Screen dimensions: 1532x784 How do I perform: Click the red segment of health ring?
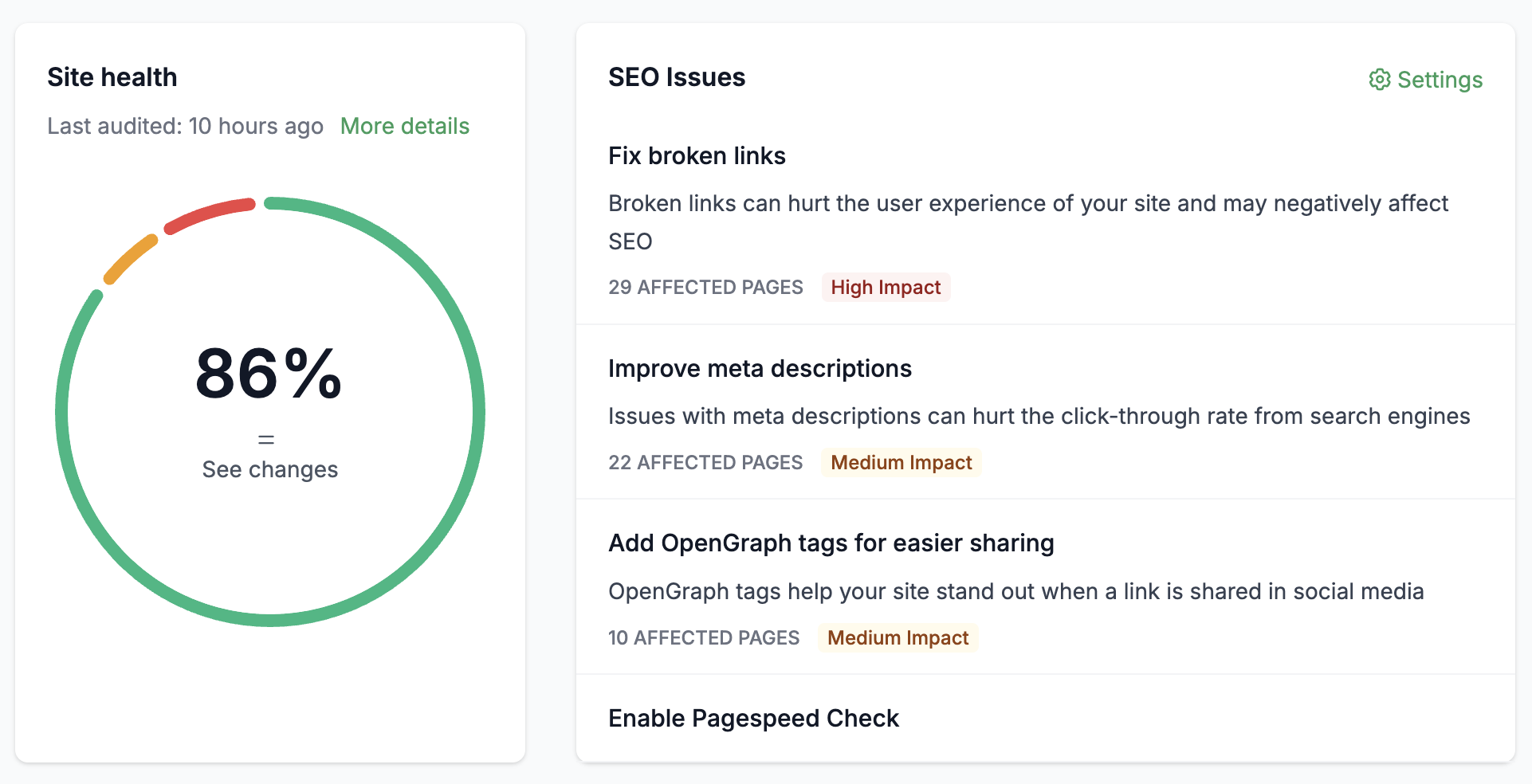(x=209, y=214)
